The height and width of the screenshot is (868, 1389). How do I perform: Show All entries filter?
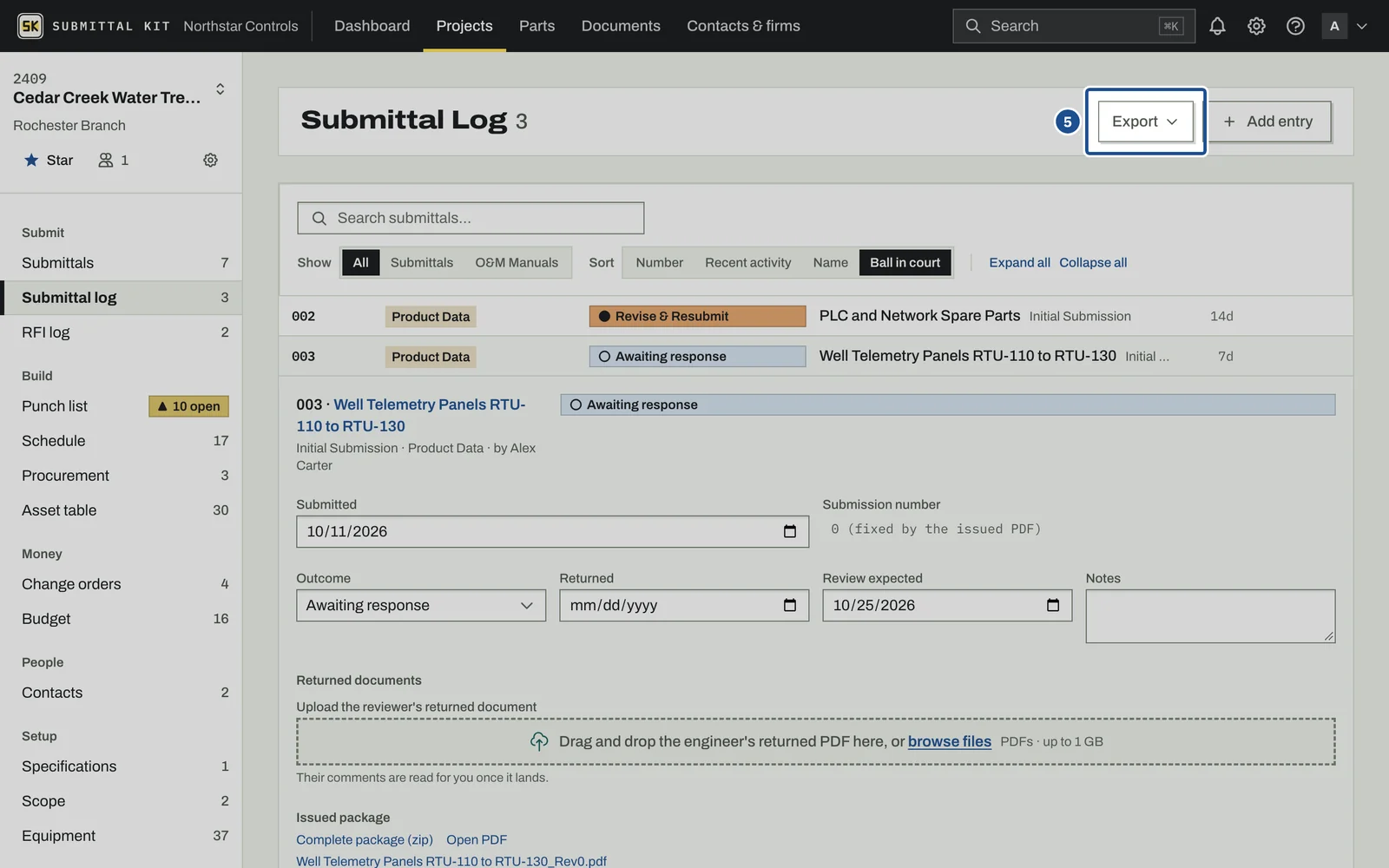pyautogui.click(x=361, y=262)
